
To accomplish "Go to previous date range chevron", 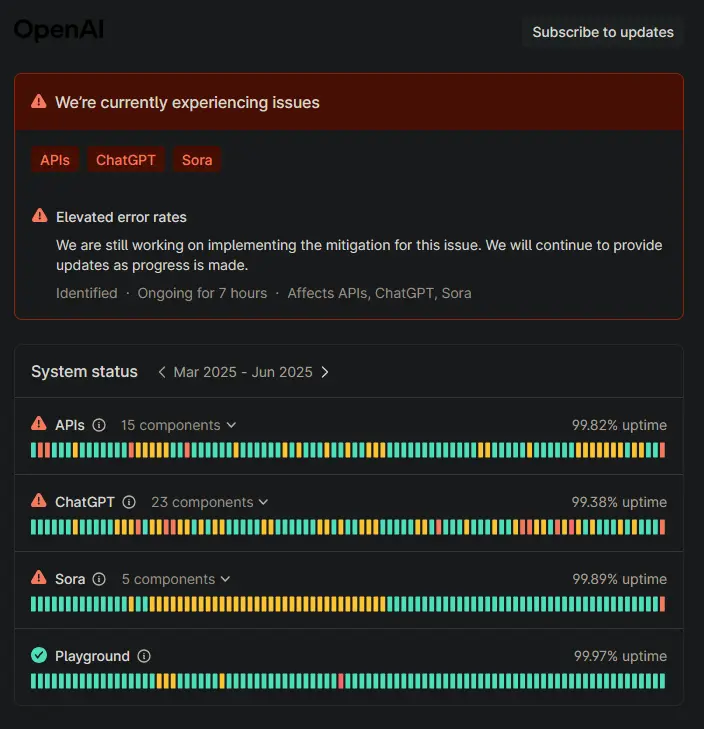I will 162,372.
